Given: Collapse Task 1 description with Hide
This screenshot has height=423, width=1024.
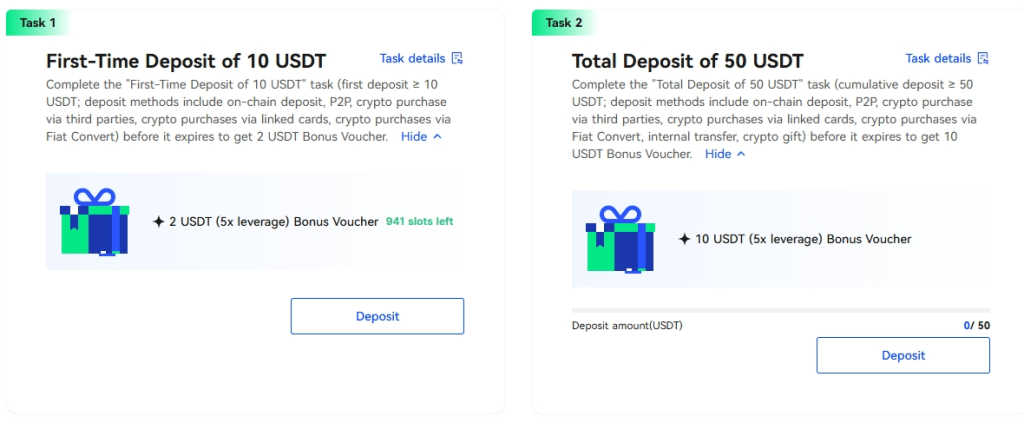Looking at the screenshot, I should [x=421, y=137].
